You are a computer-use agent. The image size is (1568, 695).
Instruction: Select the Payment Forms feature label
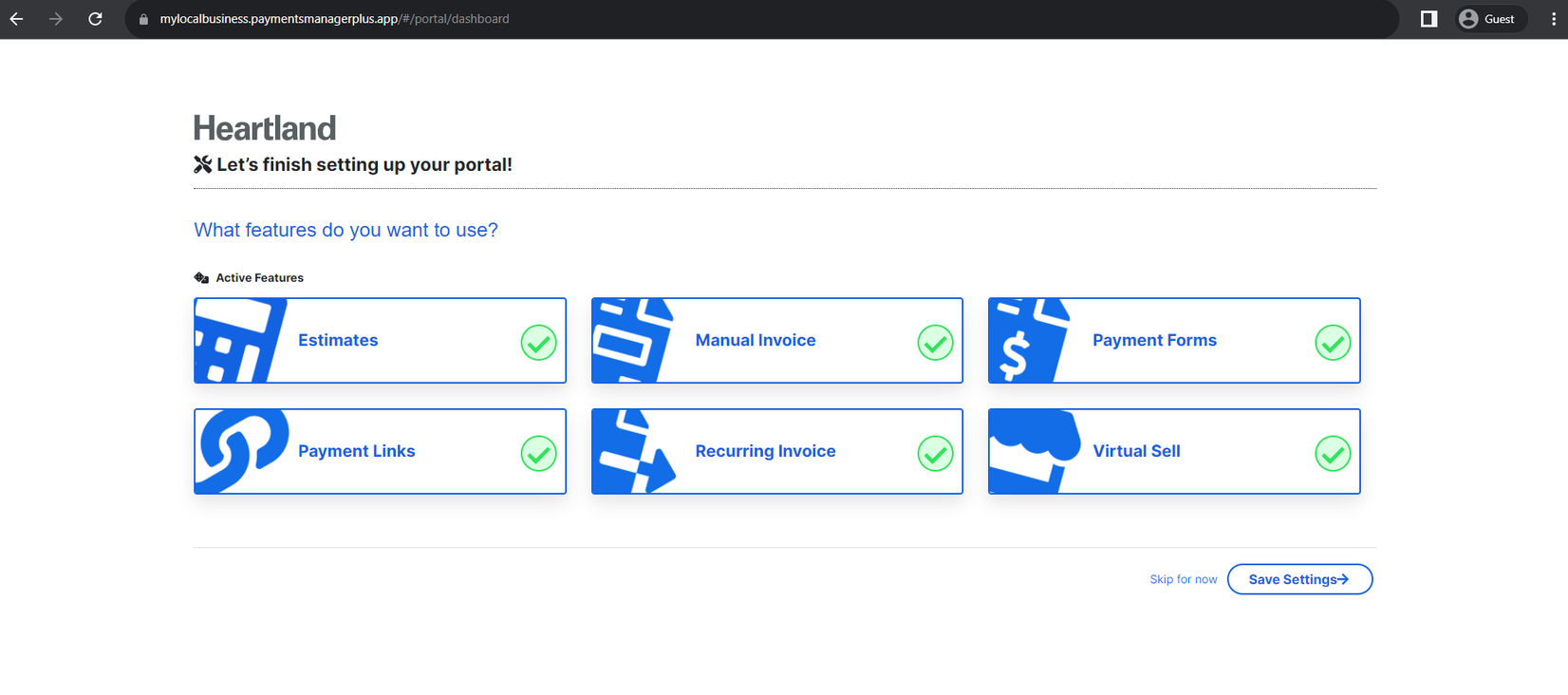coord(1154,340)
